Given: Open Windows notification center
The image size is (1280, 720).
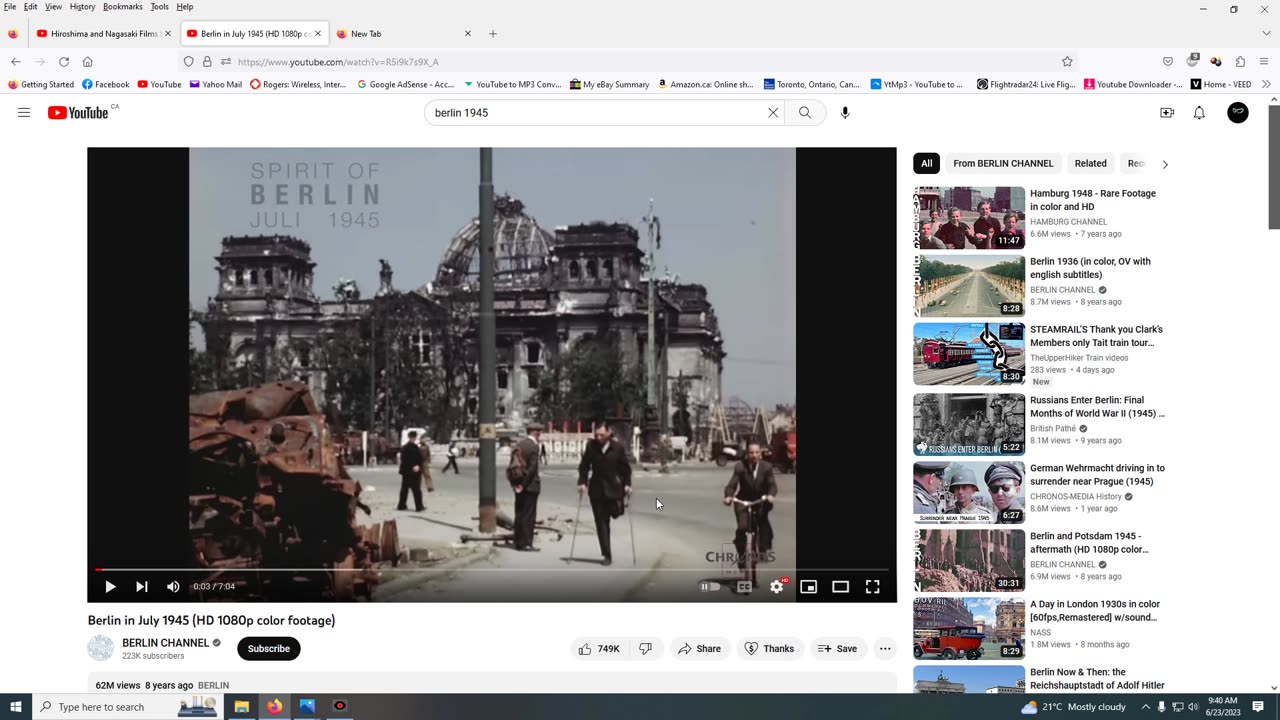Looking at the screenshot, I should click(1258, 707).
